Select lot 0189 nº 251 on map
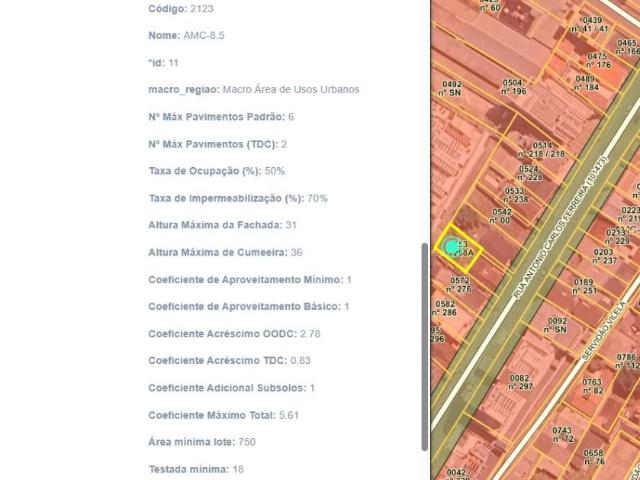The image size is (640, 480). (584, 287)
